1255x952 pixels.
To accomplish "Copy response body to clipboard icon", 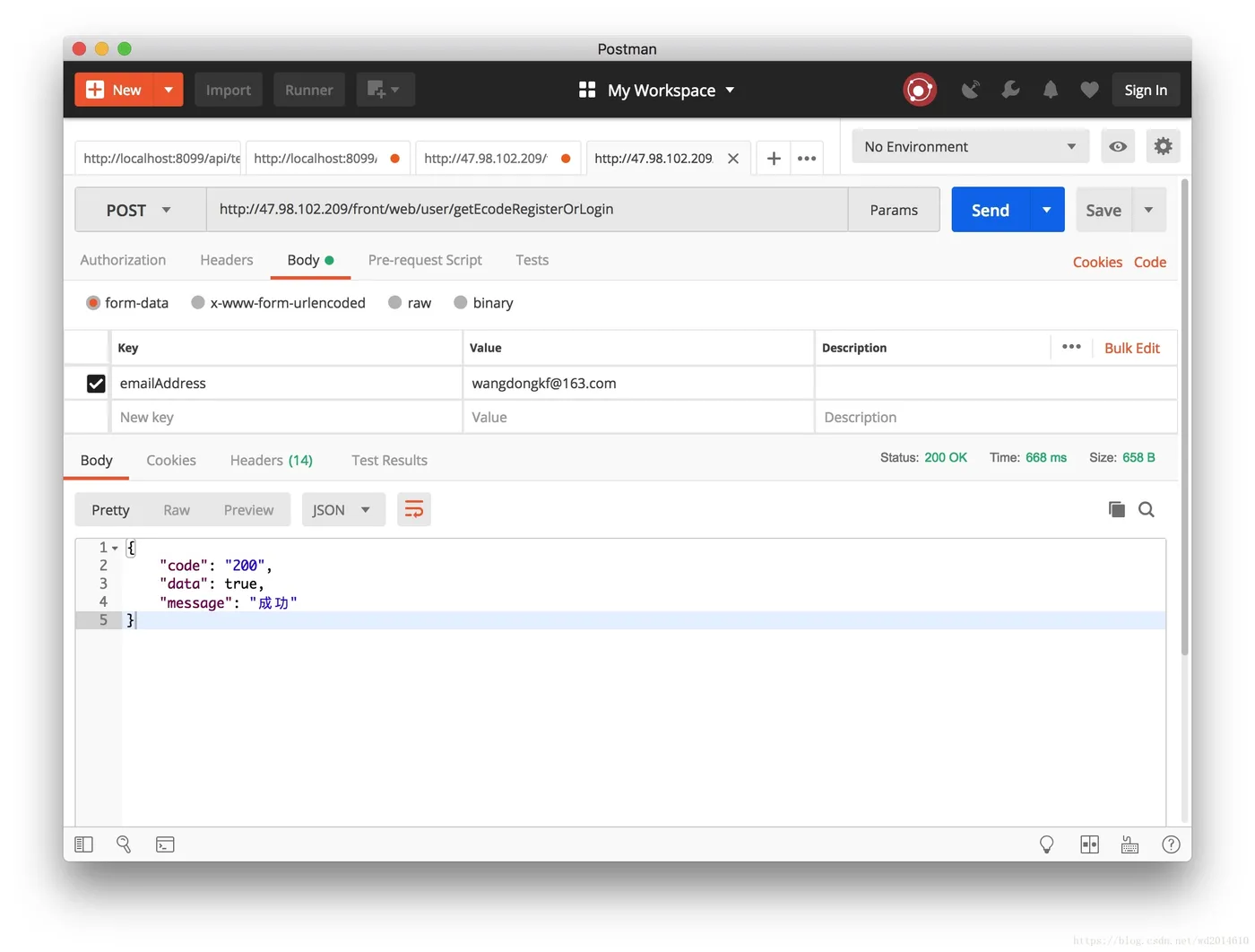I will 1117,509.
